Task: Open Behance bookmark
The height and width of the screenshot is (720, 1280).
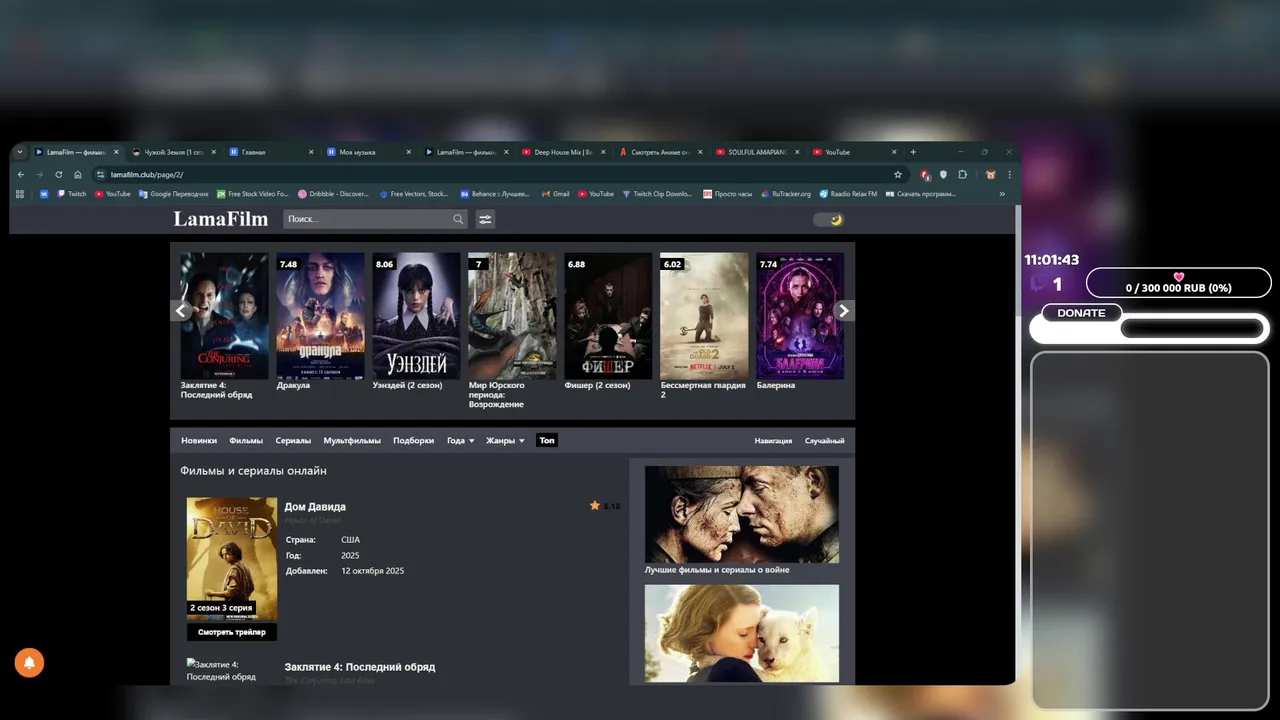Action: [495, 194]
